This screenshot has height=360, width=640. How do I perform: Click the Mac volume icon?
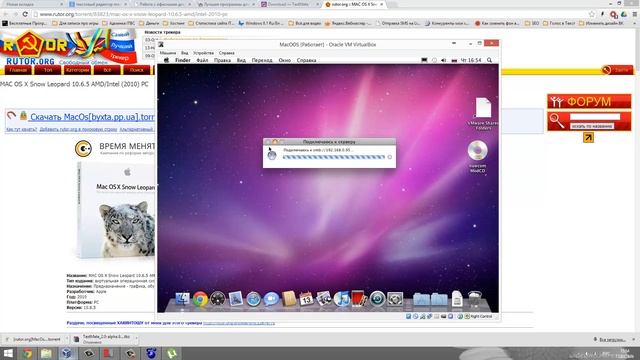point(444,60)
